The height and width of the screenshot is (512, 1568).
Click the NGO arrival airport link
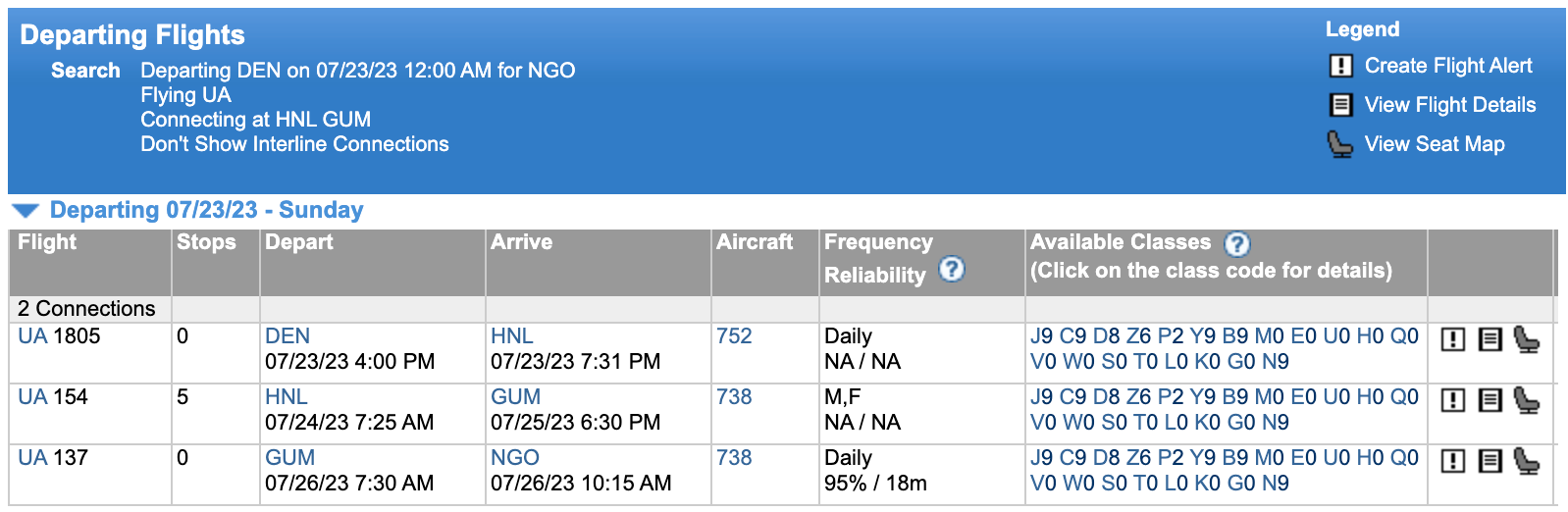click(x=515, y=458)
